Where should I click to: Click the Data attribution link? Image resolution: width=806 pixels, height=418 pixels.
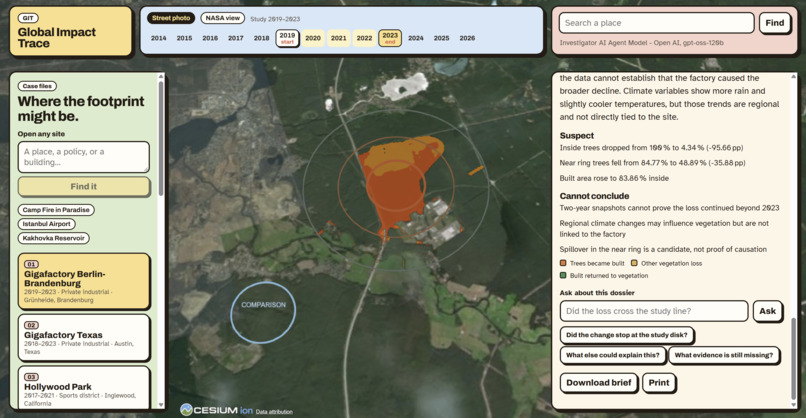pos(274,412)
